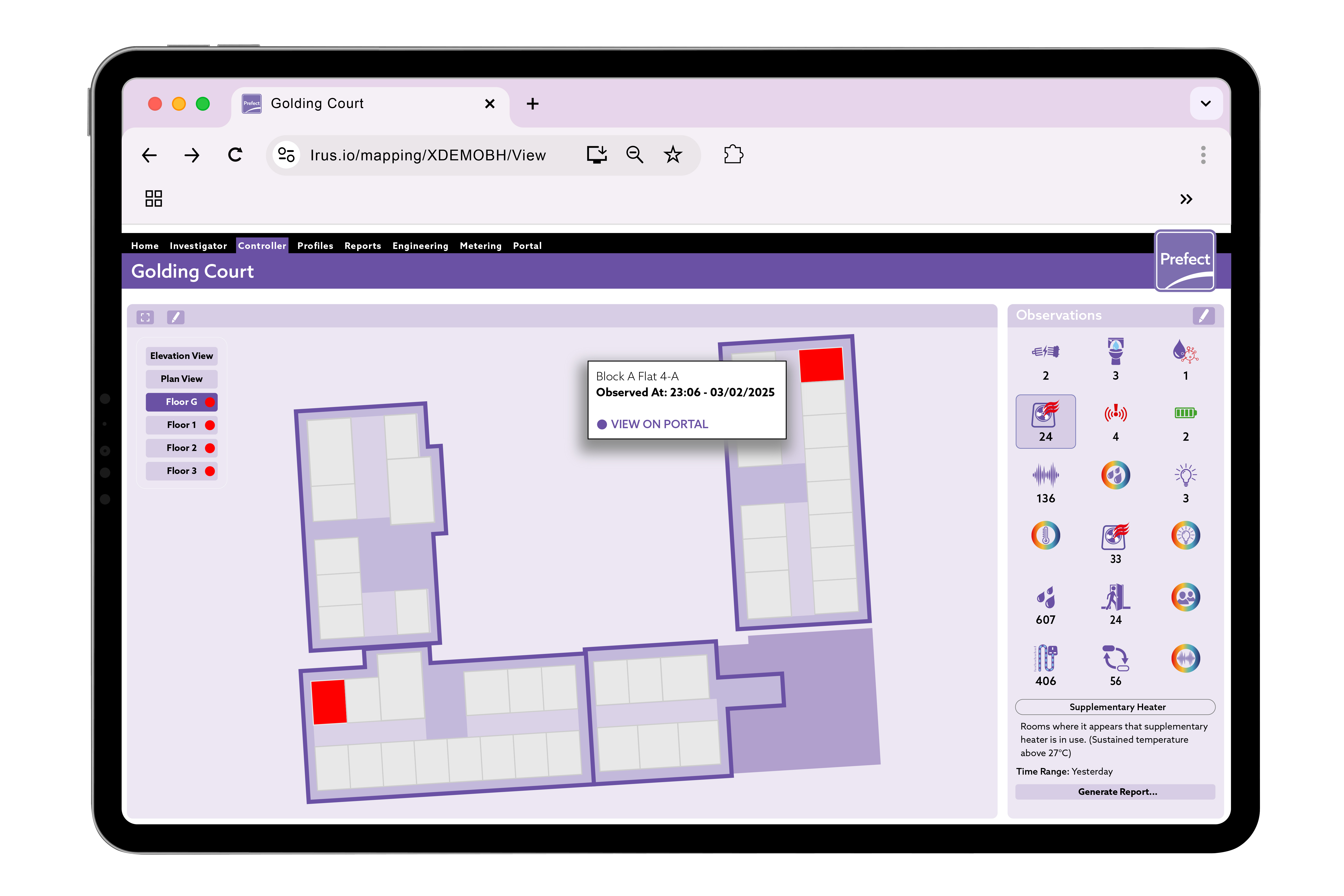This screenshot has width=1344, height=896.
Task: Click the VIEW ON PORTAL link
Action: [659, 424]
